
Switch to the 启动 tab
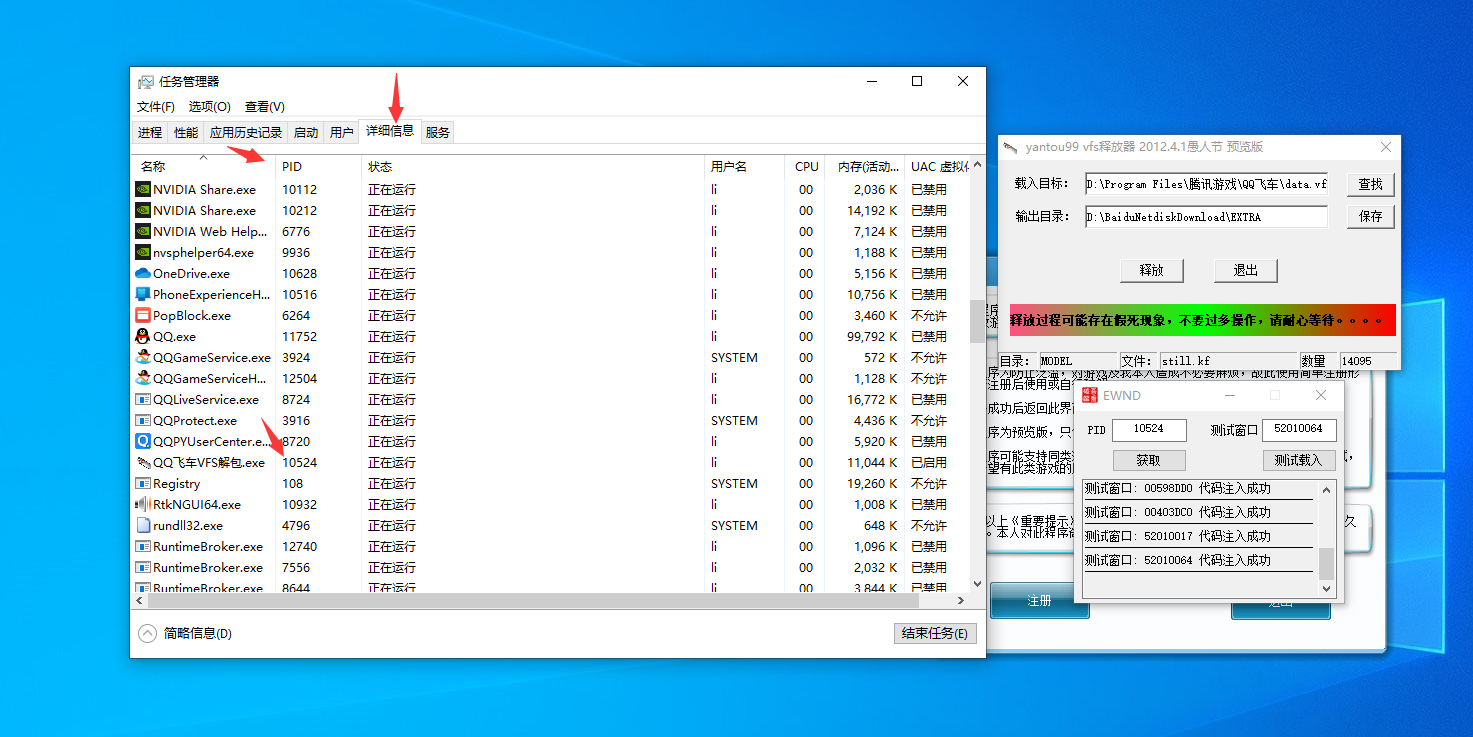pyautogui.click(x=306, y=132)
